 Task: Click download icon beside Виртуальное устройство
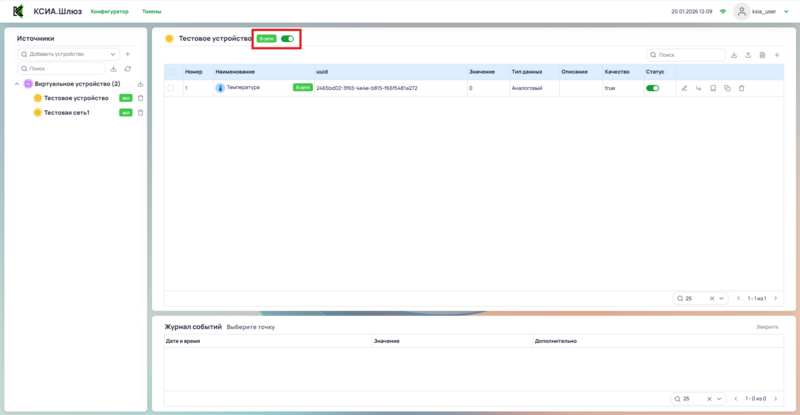tap(140, 84)
